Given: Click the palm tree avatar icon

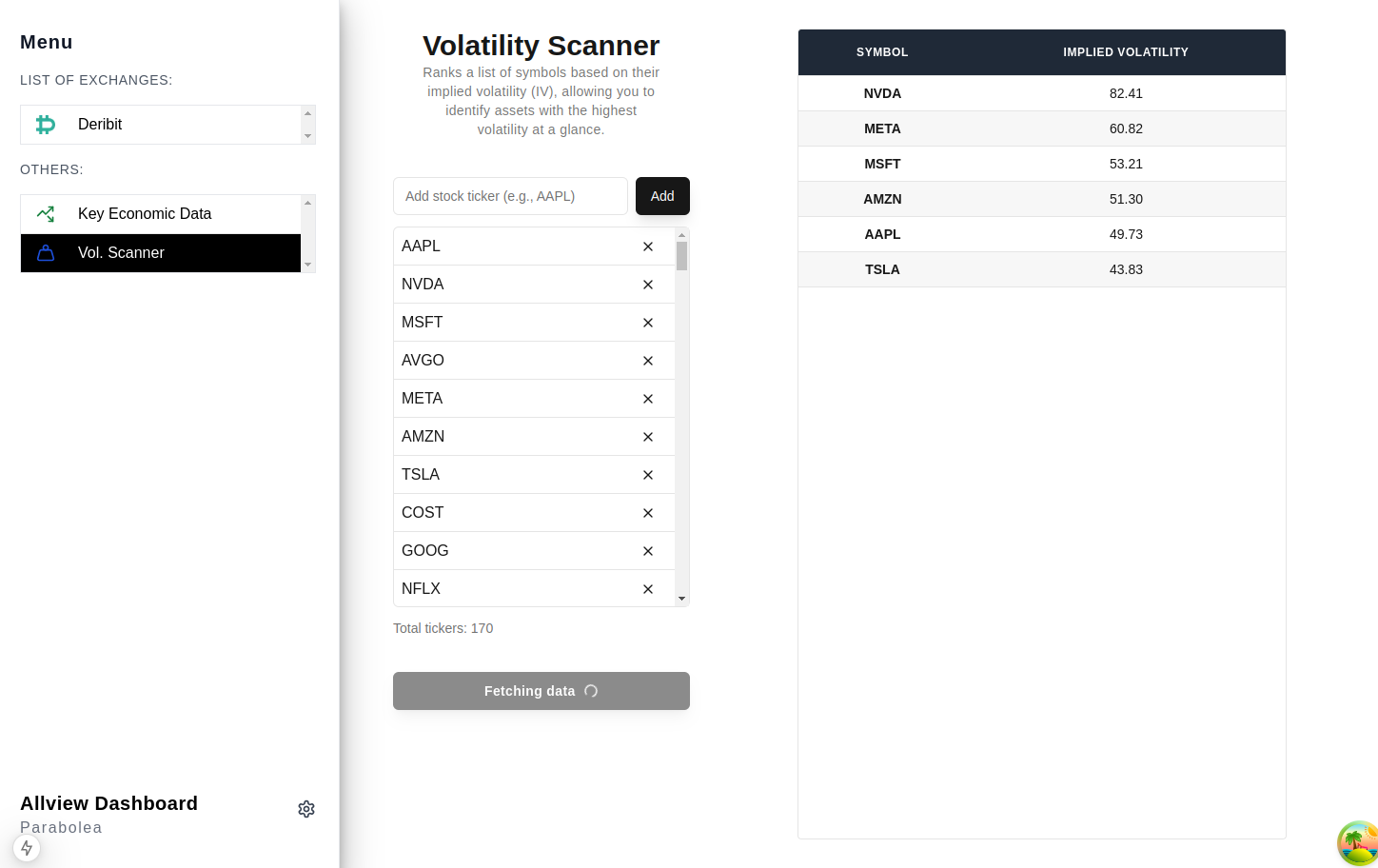Looking at the screenshot, I should (x=1358, y=842).
